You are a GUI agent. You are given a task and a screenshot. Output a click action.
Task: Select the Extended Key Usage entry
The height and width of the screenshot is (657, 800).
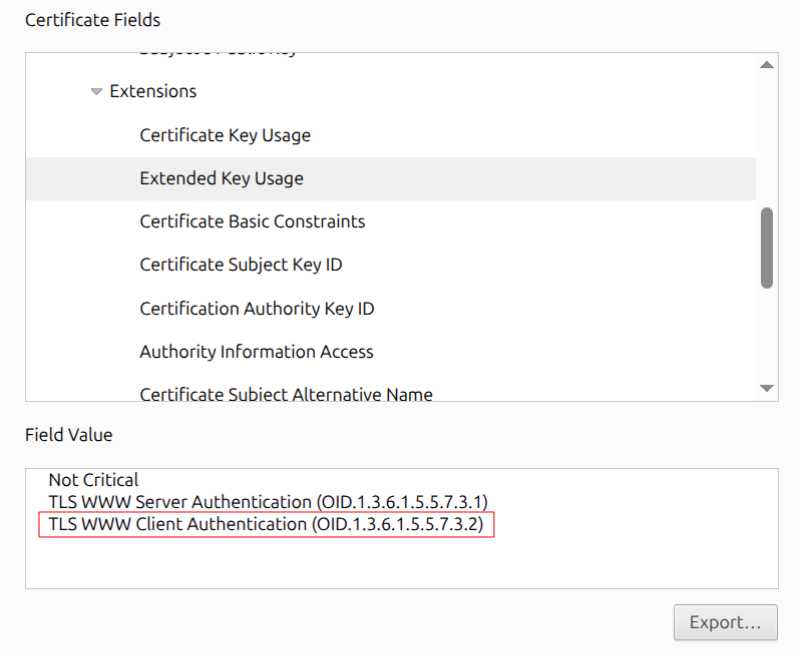220,178
